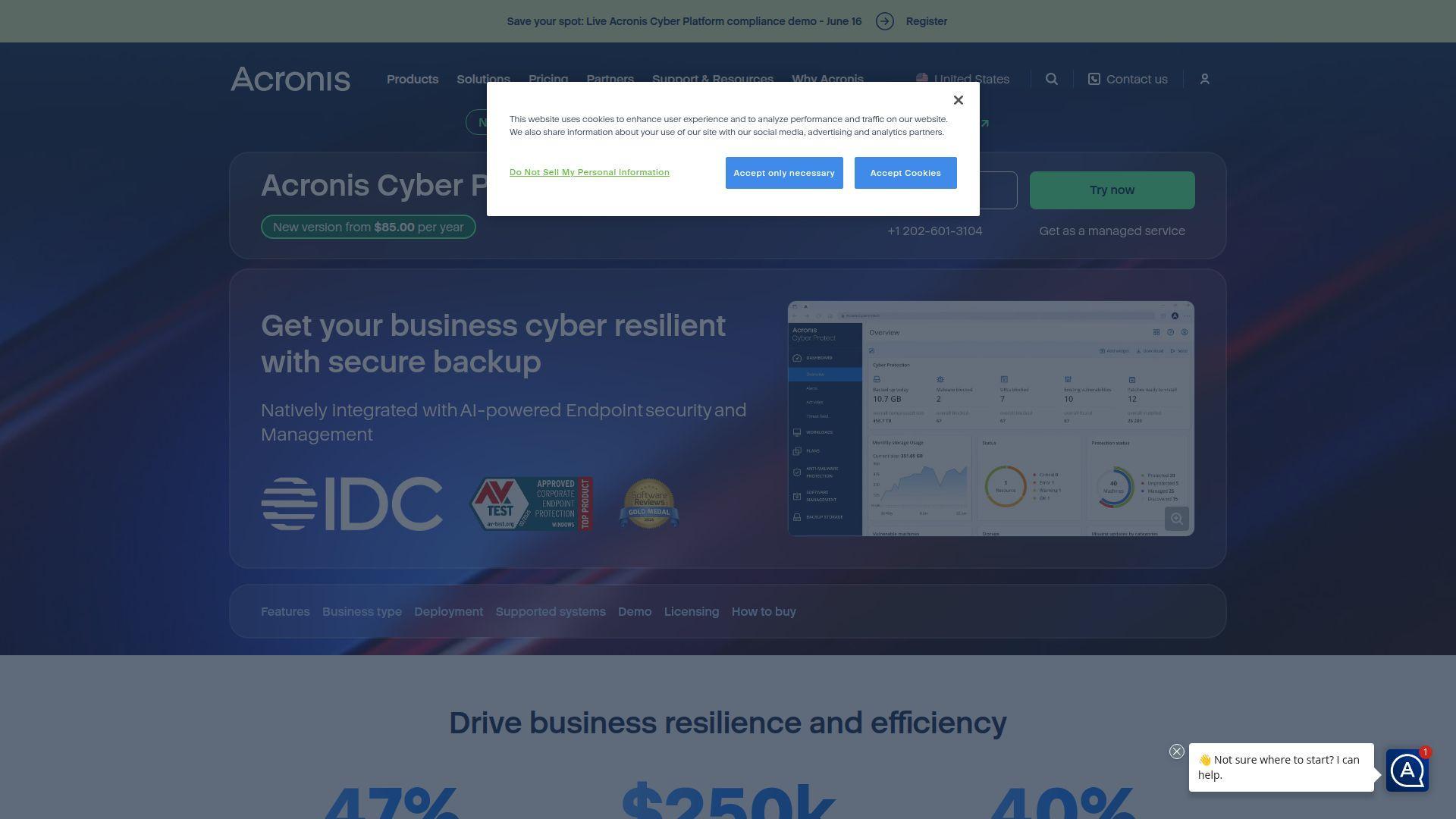Click the 'Not sure where to start' chat message
Viewport: 1456px width, 819px height.
click(x=1281, y=767)
